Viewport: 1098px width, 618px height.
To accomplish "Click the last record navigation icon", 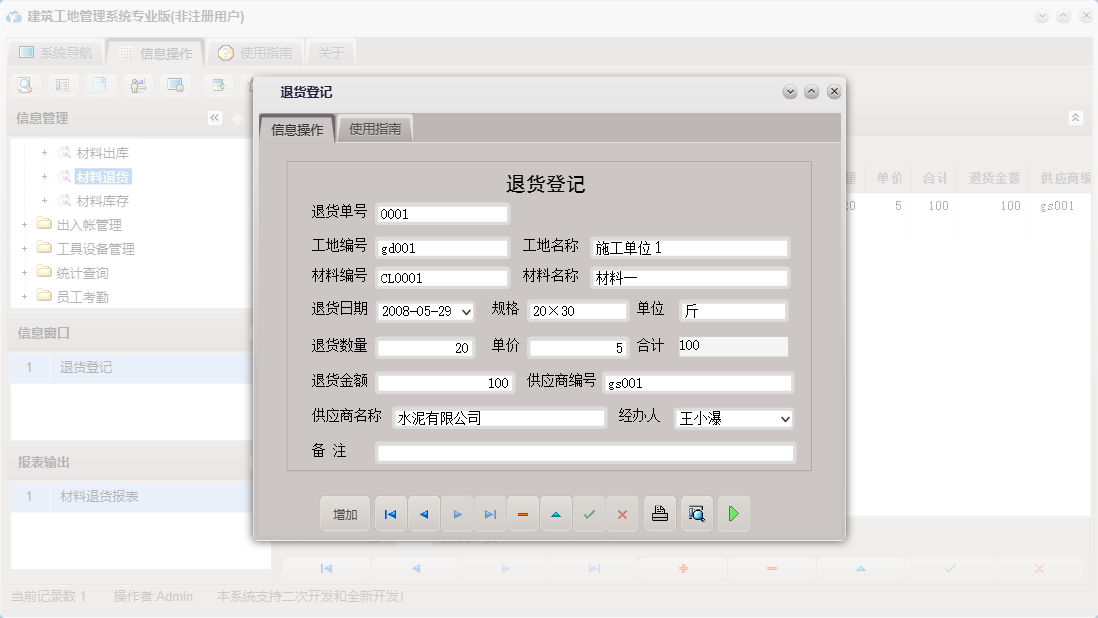I will click(x=490, y=513).
